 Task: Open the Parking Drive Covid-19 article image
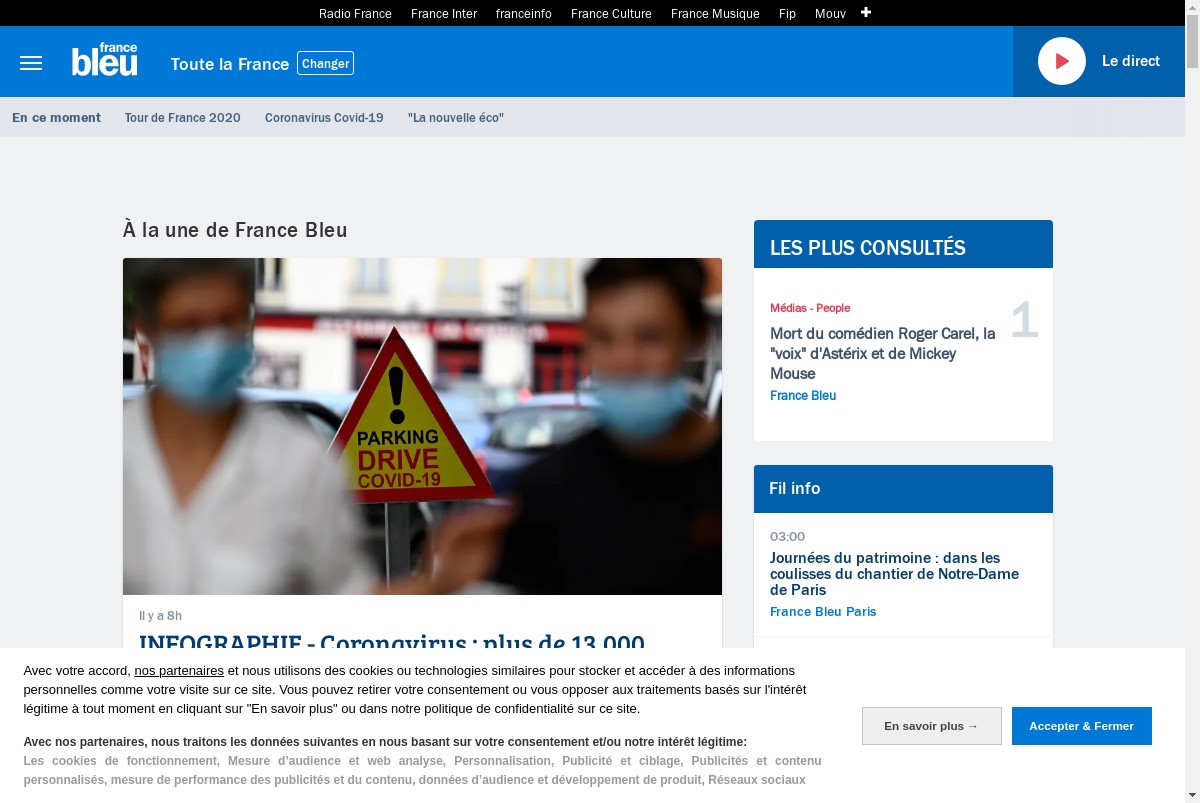(422, 426)
